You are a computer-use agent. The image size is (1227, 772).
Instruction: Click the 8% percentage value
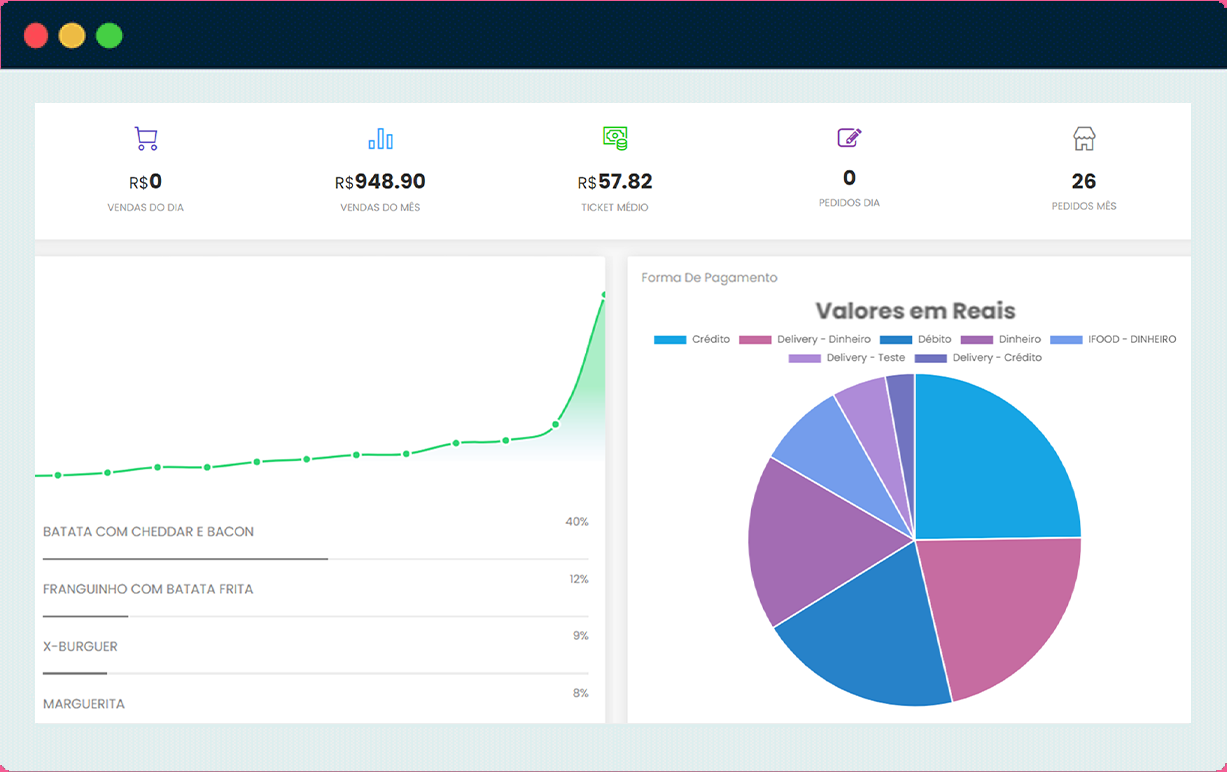pyautogui.click(x=581, y=693)
